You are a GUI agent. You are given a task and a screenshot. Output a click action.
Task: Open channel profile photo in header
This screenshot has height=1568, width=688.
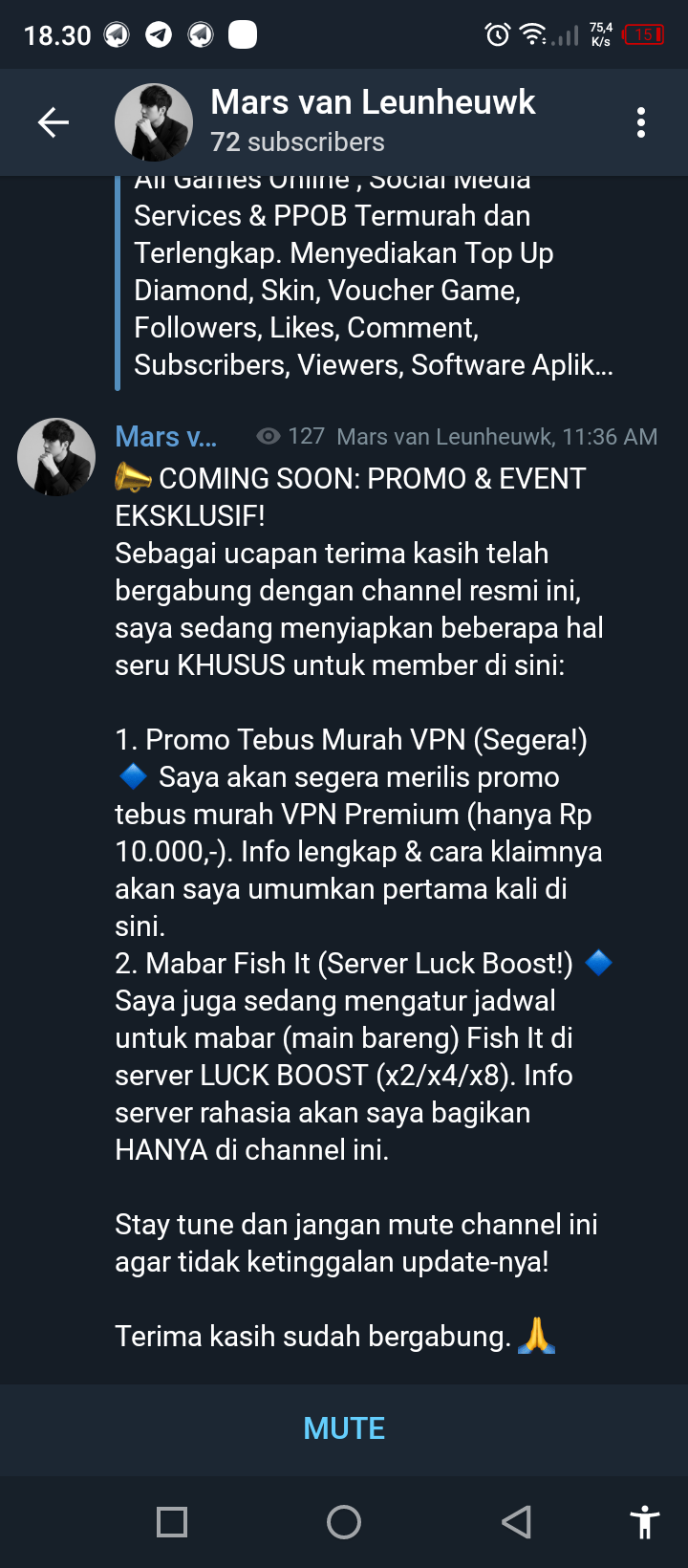click(x=154, y=122)
